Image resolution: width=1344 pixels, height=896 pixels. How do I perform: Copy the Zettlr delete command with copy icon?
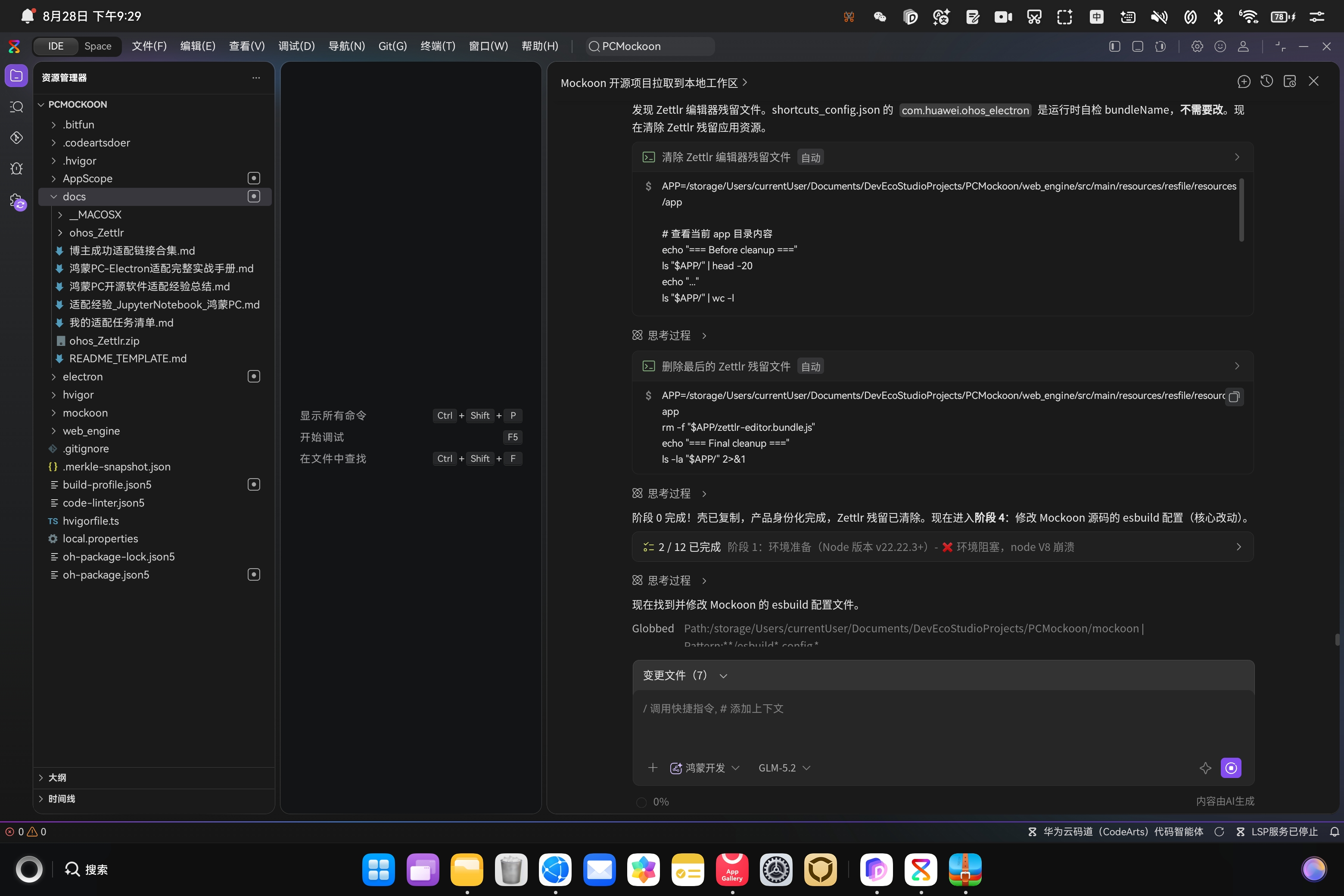pyautogui.click(x=1234, y=397)
